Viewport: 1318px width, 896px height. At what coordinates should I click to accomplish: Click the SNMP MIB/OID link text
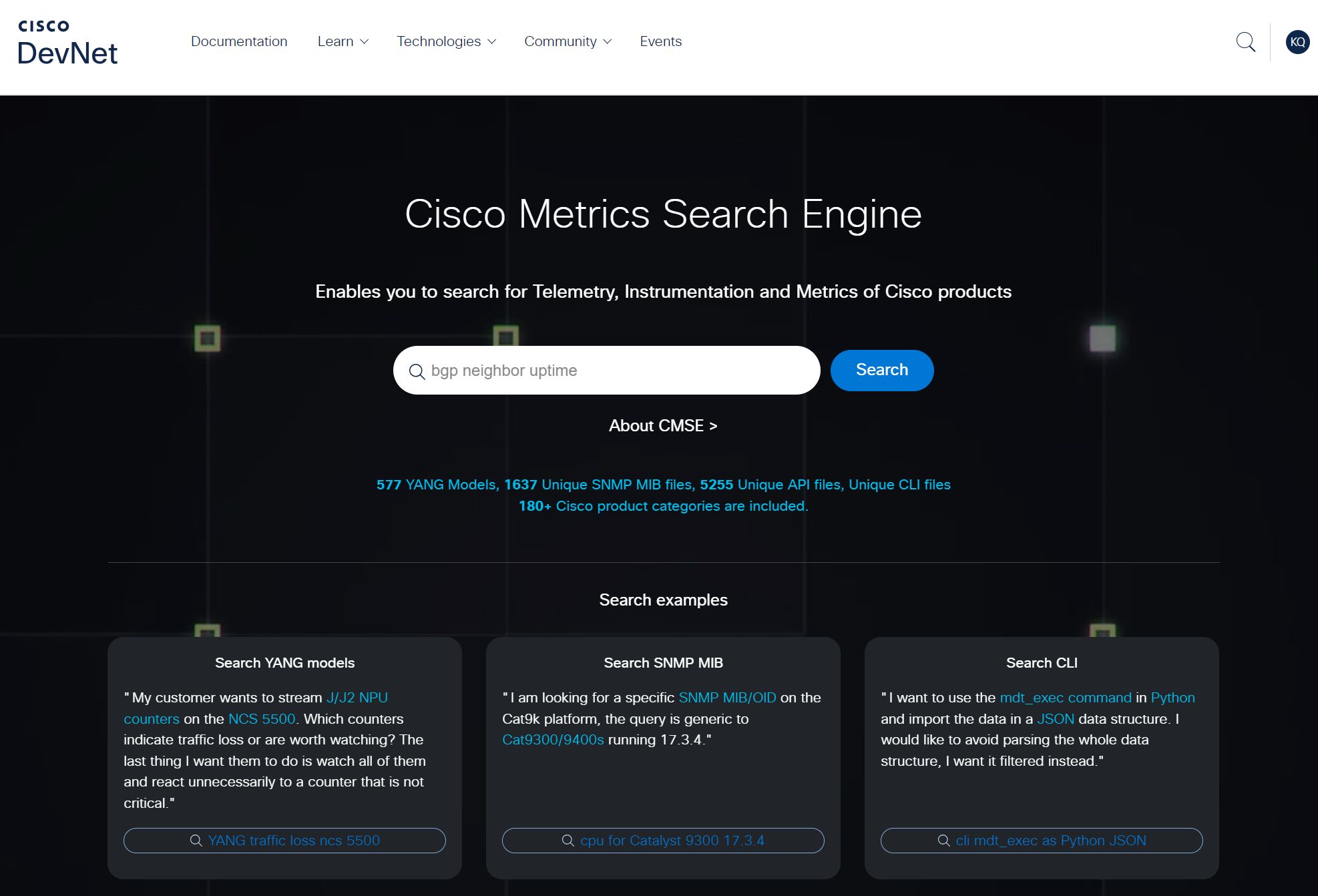[727, 698]
